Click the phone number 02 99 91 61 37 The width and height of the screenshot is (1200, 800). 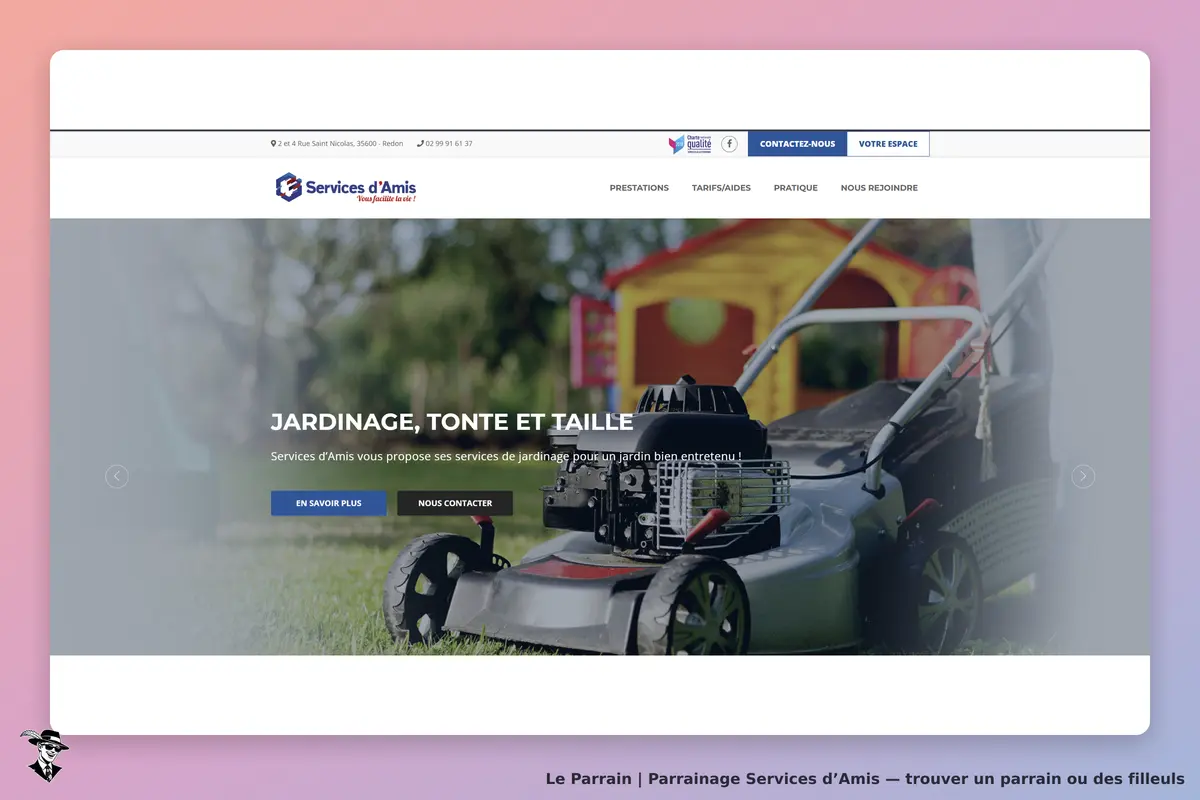point(445,144)
